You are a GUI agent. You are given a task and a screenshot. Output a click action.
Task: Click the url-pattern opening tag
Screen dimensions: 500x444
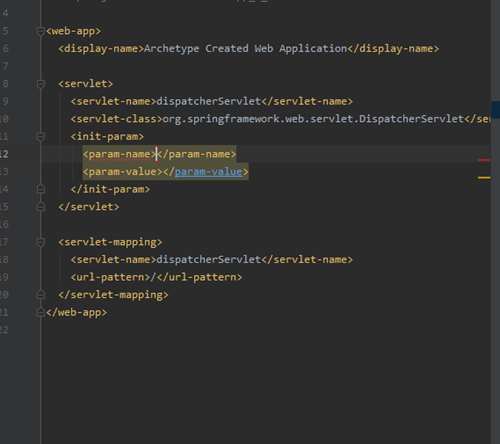coord(110,277)
